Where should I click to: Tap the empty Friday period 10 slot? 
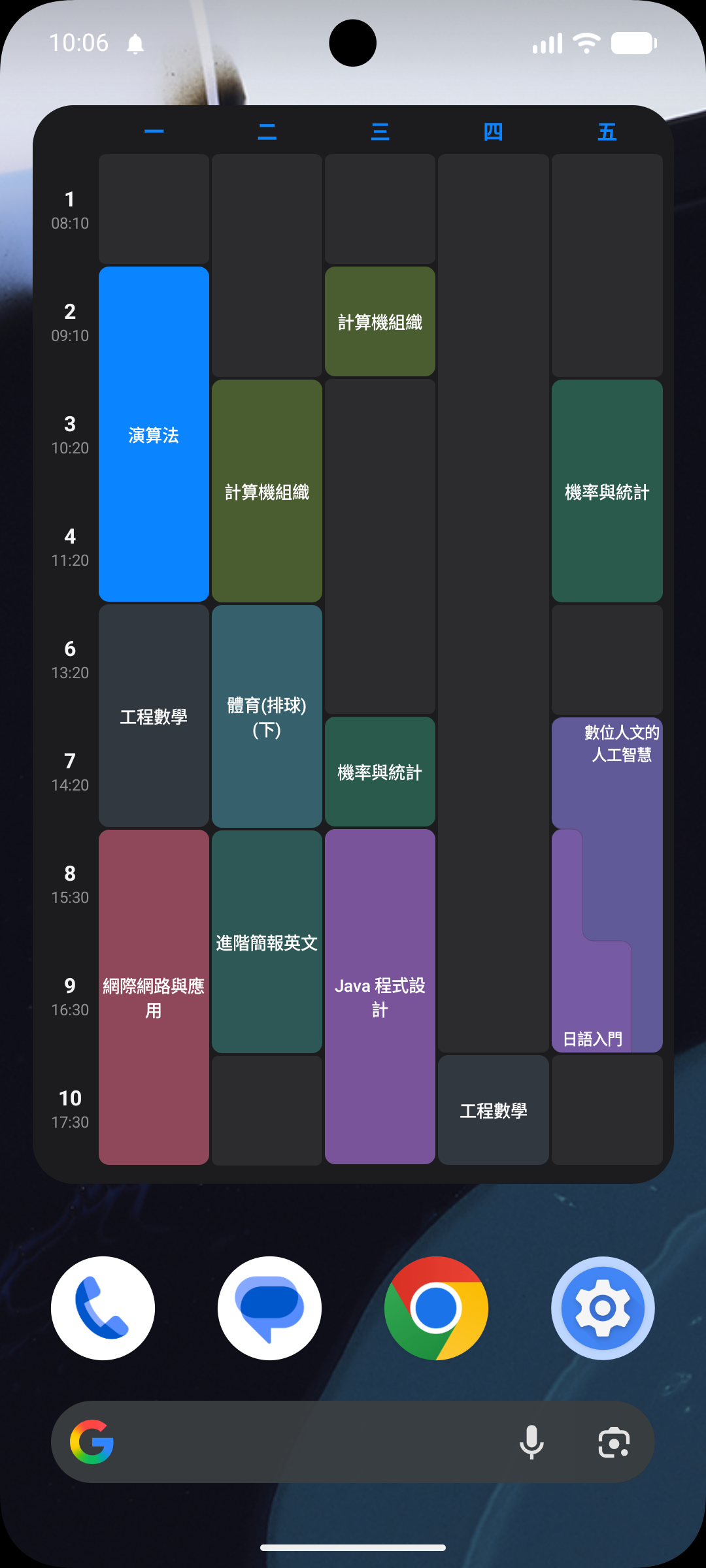607,1110
